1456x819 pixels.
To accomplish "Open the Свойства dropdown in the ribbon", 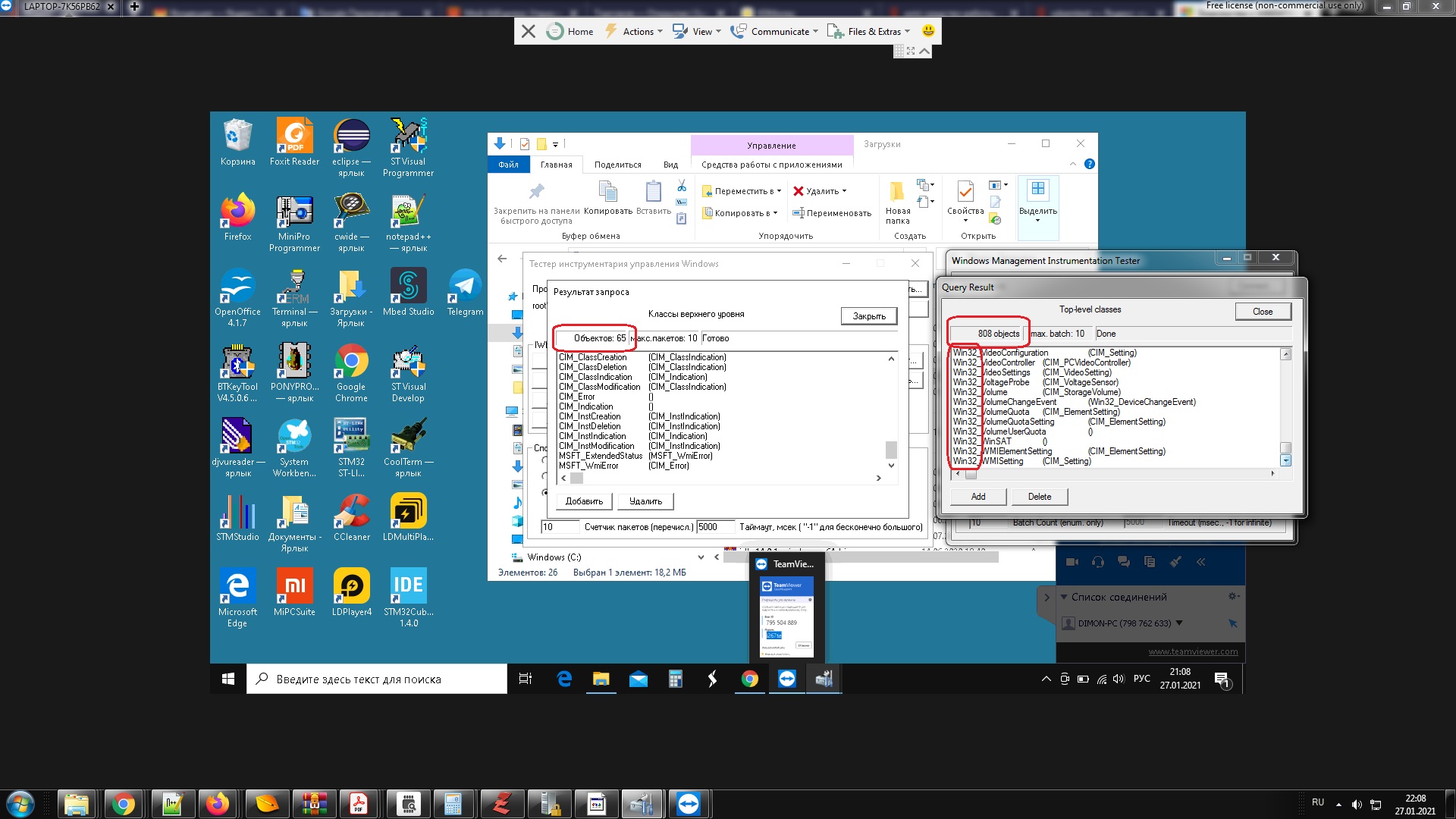I will pyautogui.click(x=965, y=221).
